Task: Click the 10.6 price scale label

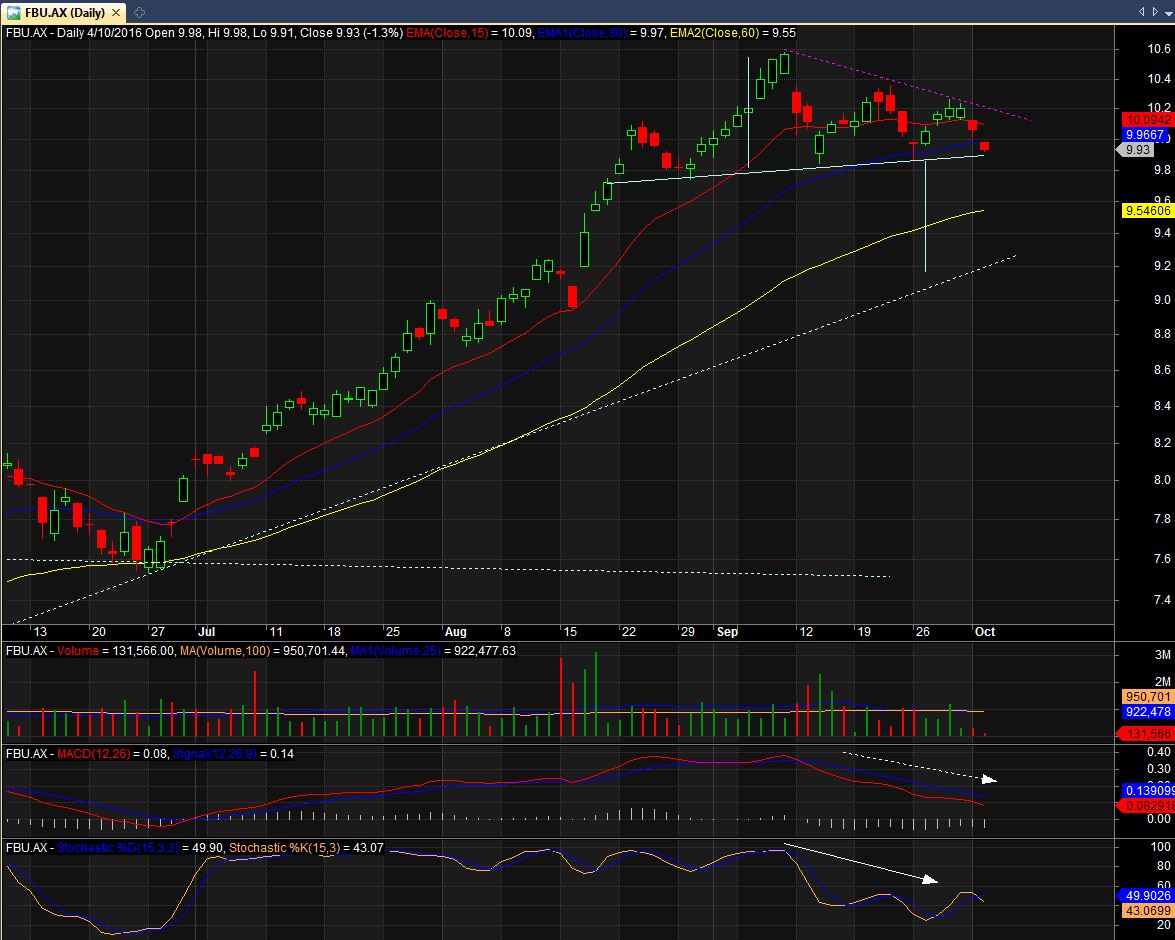Action: point(1159,49)
